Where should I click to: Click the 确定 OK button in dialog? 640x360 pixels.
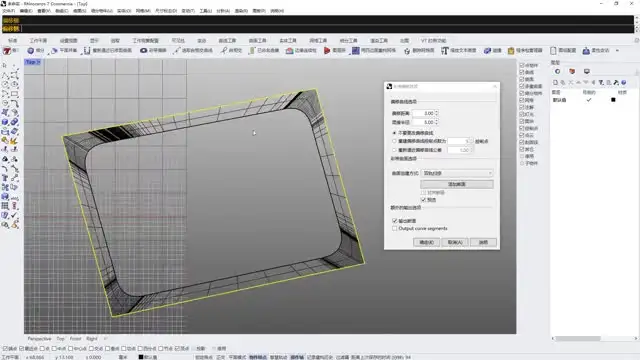[426, 242]
